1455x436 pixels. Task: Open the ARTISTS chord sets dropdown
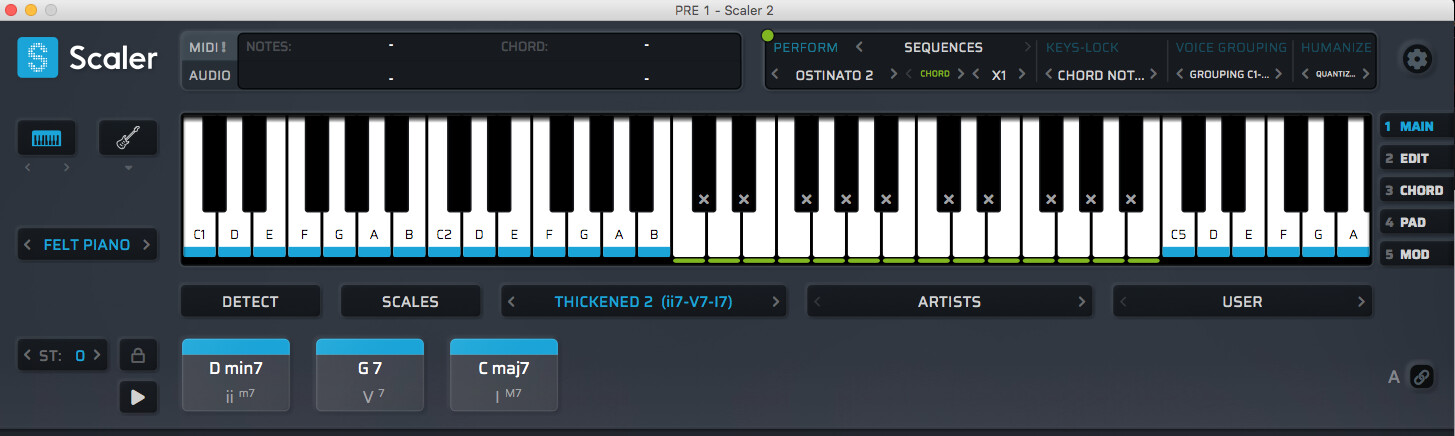point(949,301)
